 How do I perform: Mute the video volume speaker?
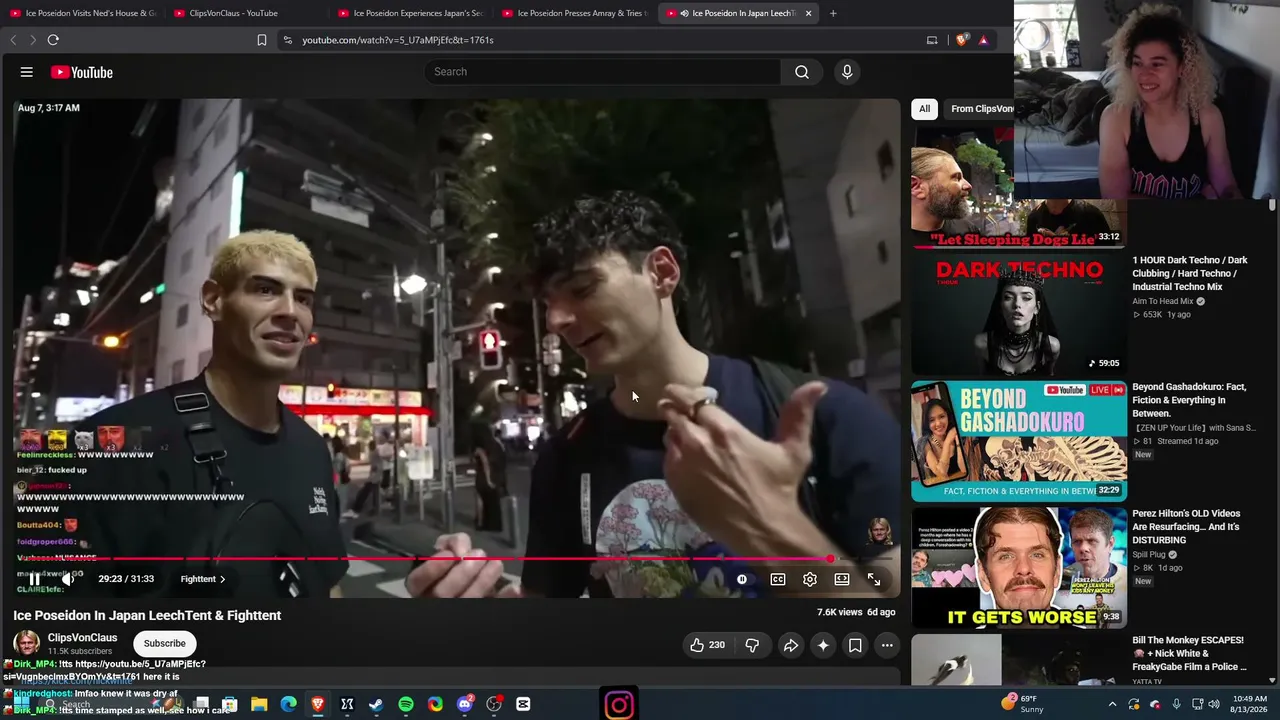pos(67,579)
